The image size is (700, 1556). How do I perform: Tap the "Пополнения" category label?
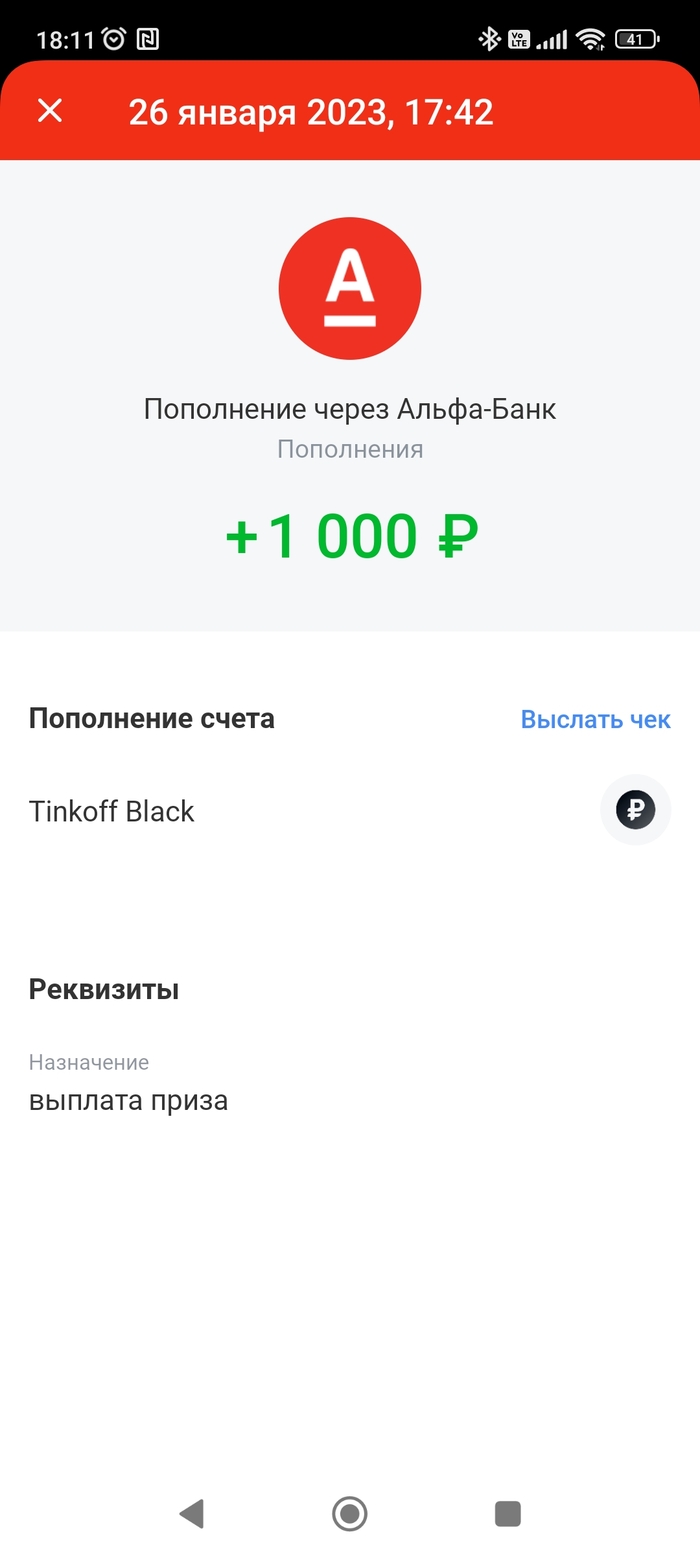[350, 449]
